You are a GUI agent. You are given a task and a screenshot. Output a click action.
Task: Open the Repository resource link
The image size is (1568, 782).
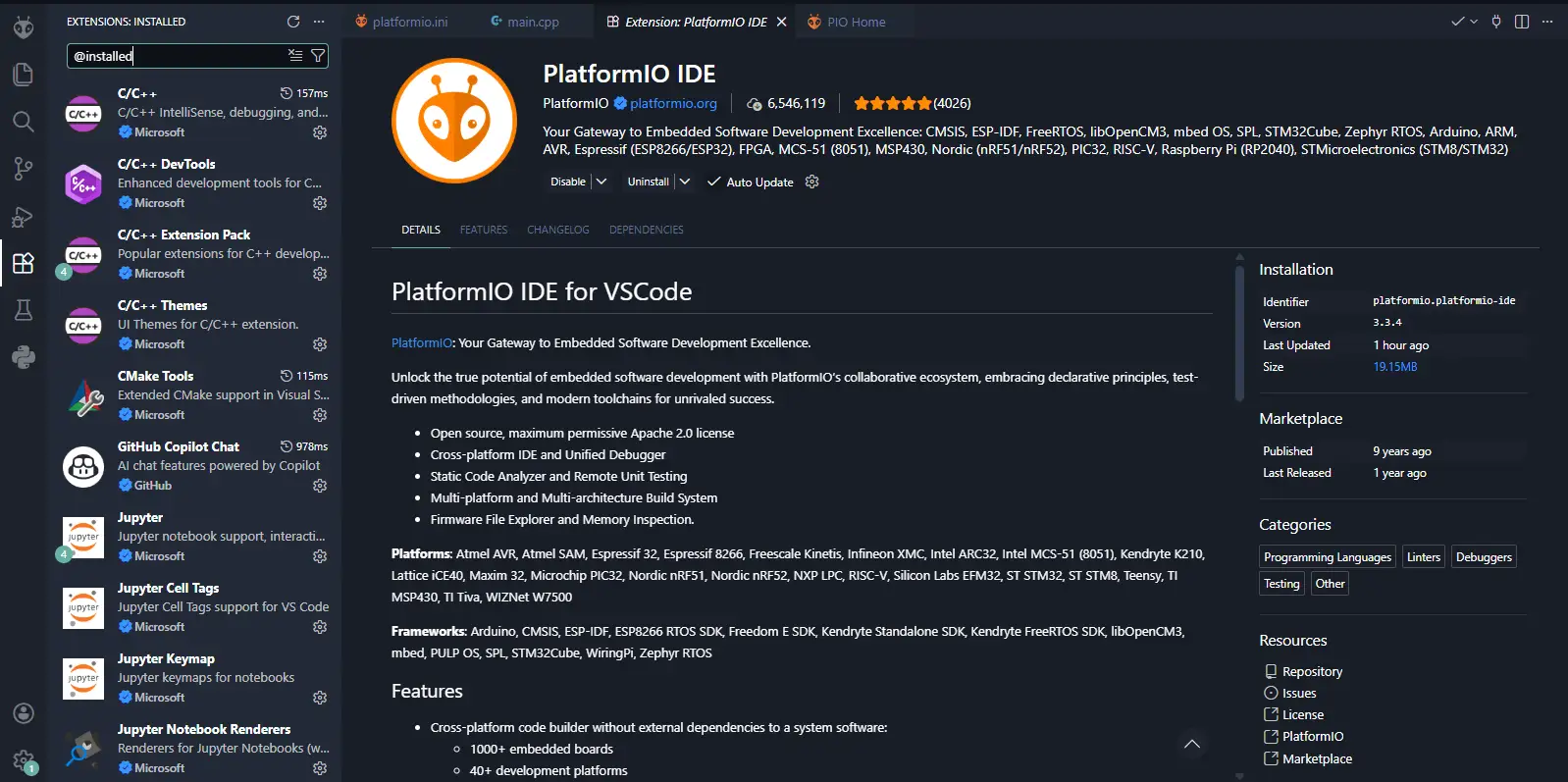pyautogui.click(x=1312, y=672)
